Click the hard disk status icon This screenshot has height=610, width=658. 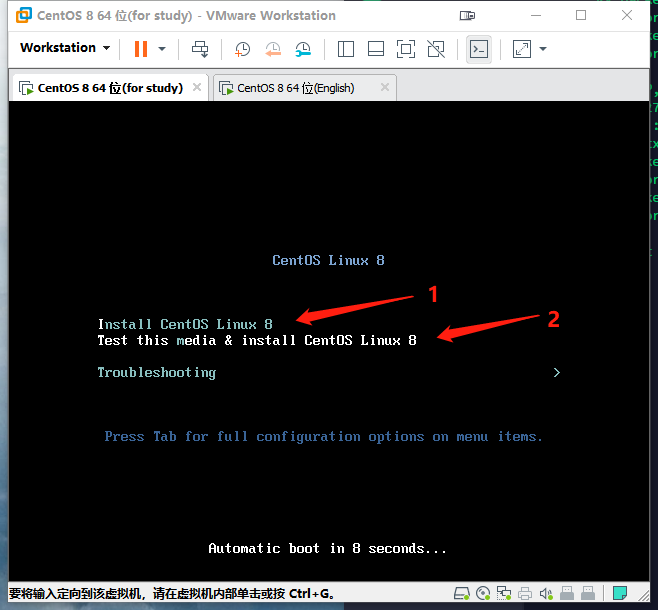pos(462,593)
